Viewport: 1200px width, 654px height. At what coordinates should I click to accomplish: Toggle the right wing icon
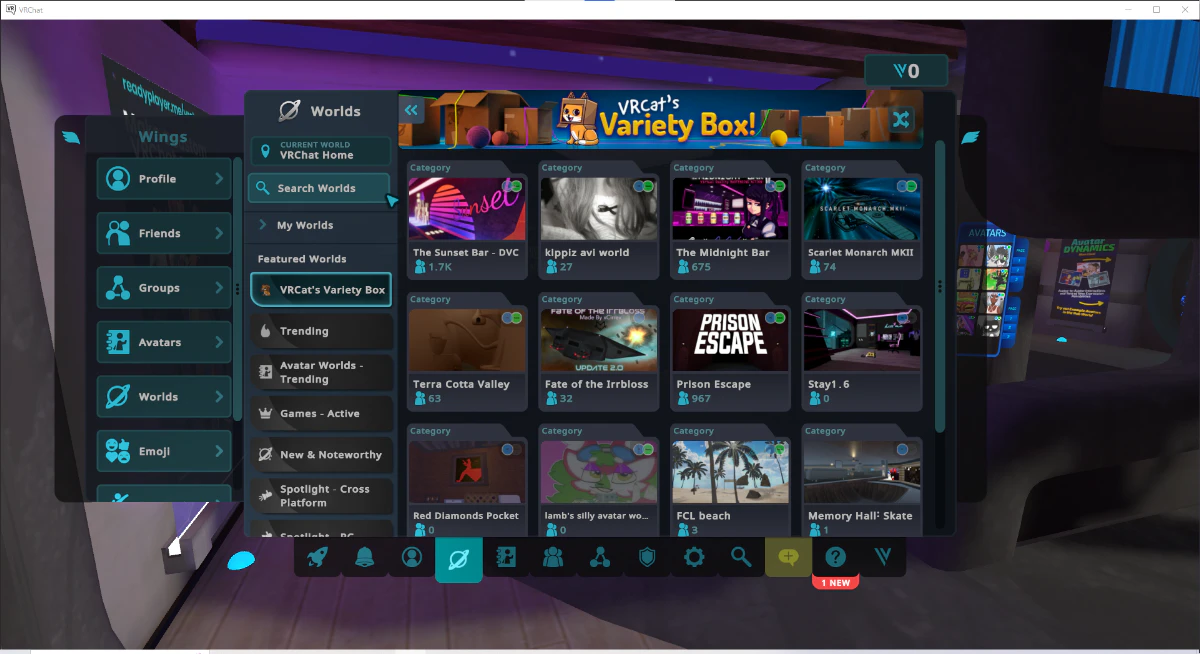coord(970,137)
